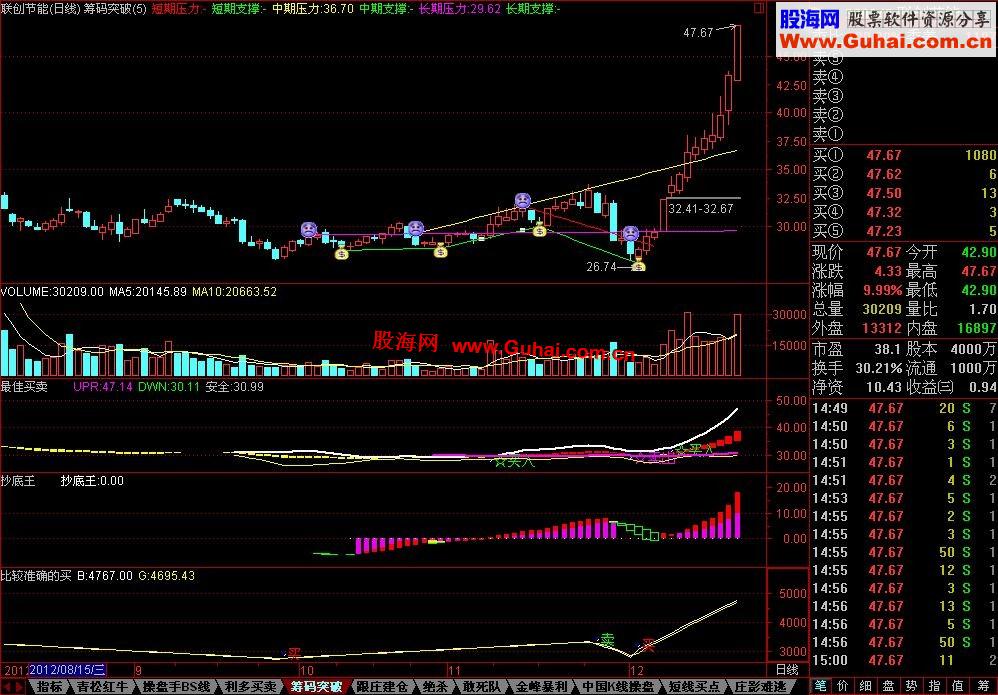This screenshot has width=998, height=695.
Task: Select the active 筹码突破 tab
Action: pos(316,687)
